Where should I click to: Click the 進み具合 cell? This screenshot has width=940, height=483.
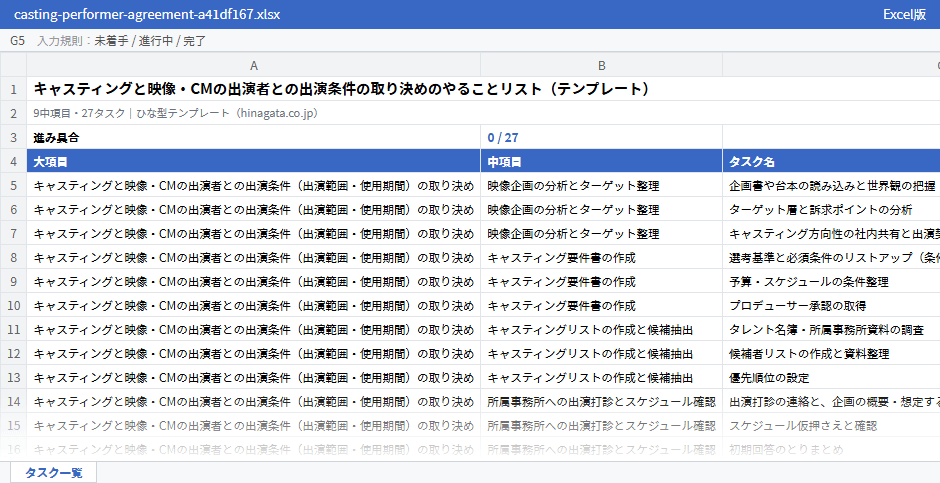[254, 137]
